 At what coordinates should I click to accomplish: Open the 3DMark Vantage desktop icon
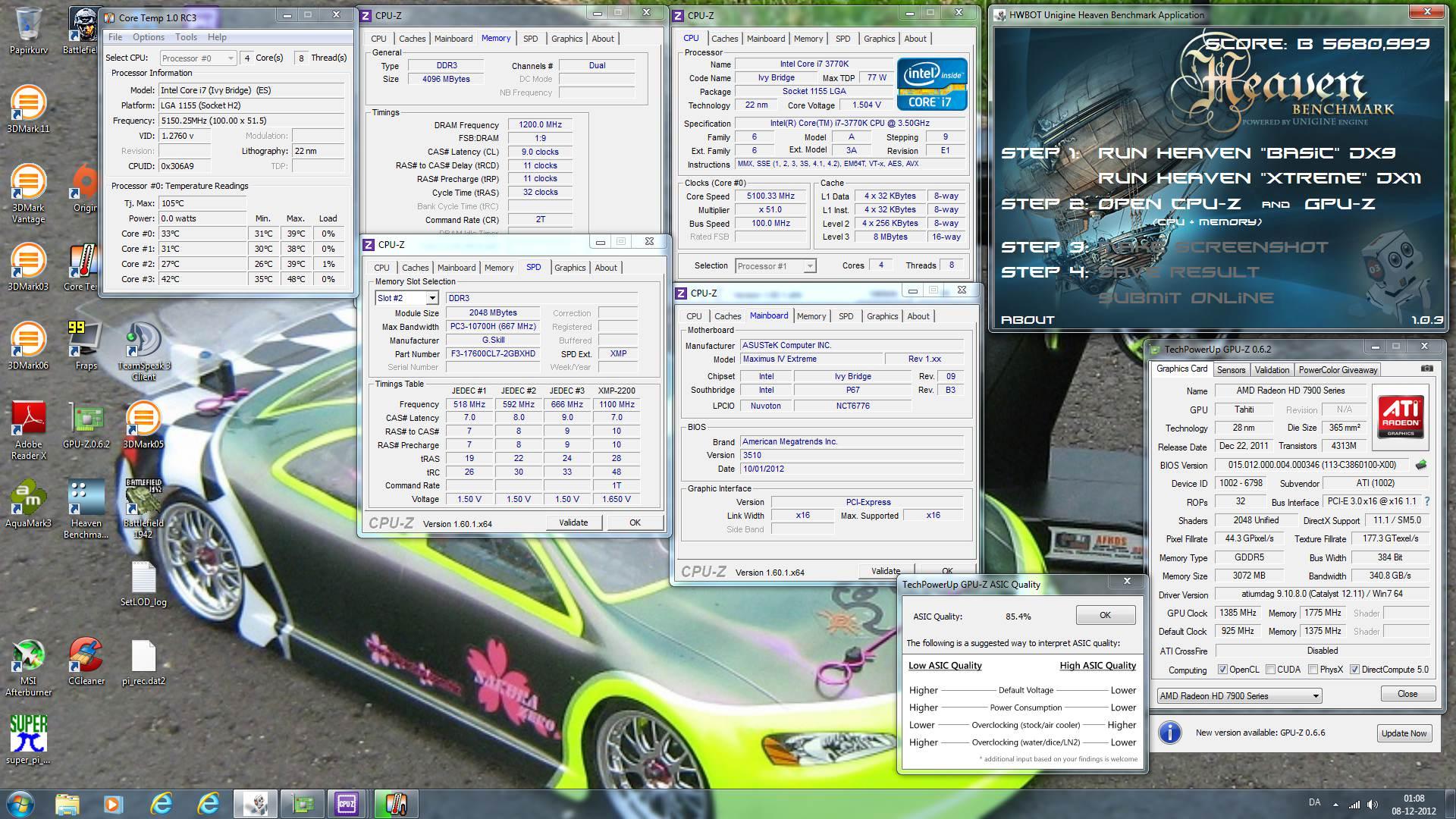point(28,193)
